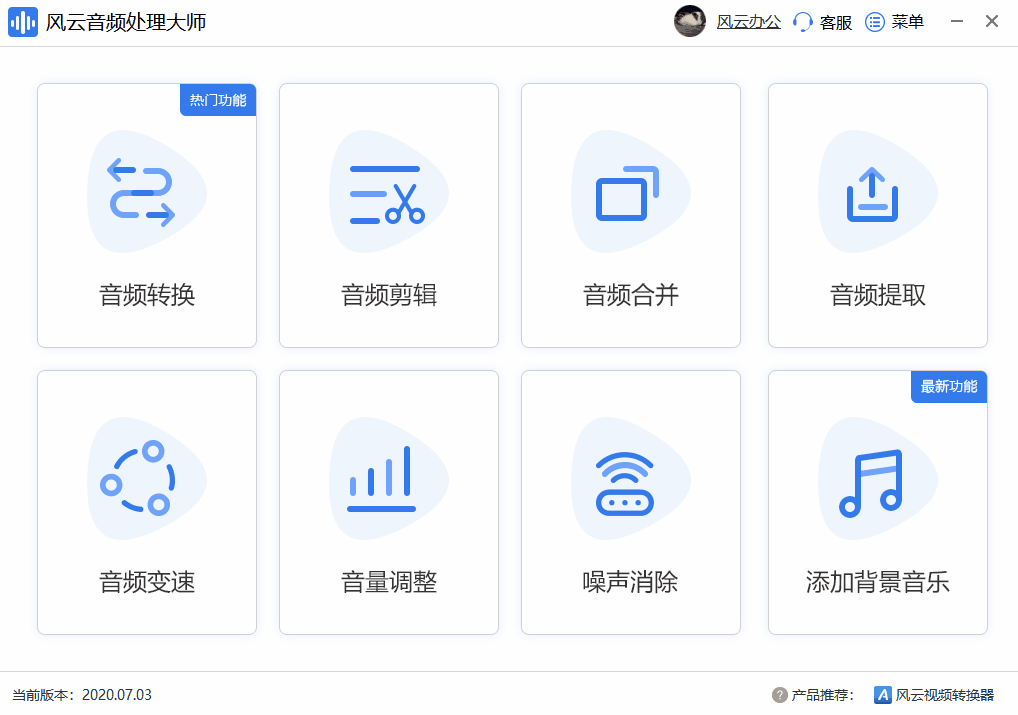Minimize the application window
This screenshot has width=1018, height=715.
[956, 21]
